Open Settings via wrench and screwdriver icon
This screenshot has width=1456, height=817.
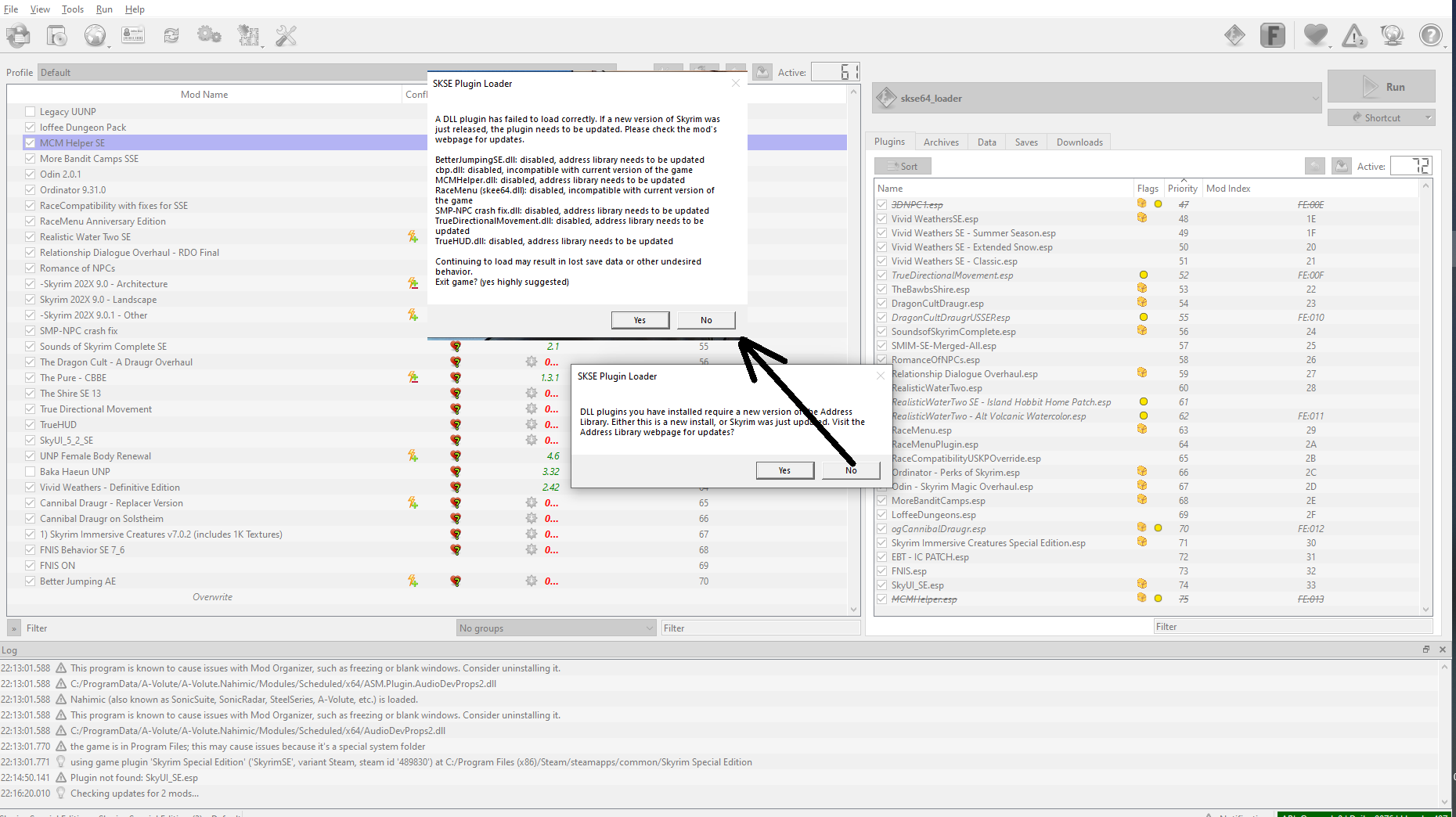(287, 35)
